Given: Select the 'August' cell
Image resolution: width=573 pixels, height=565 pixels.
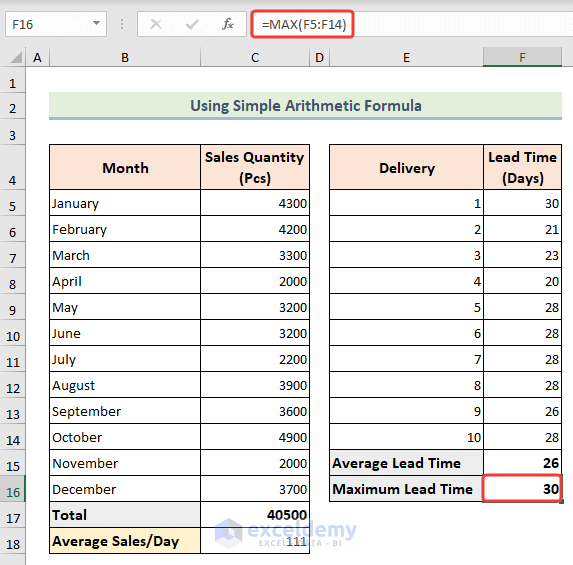Looking at the screenshot, I should (x=125, y=385).
